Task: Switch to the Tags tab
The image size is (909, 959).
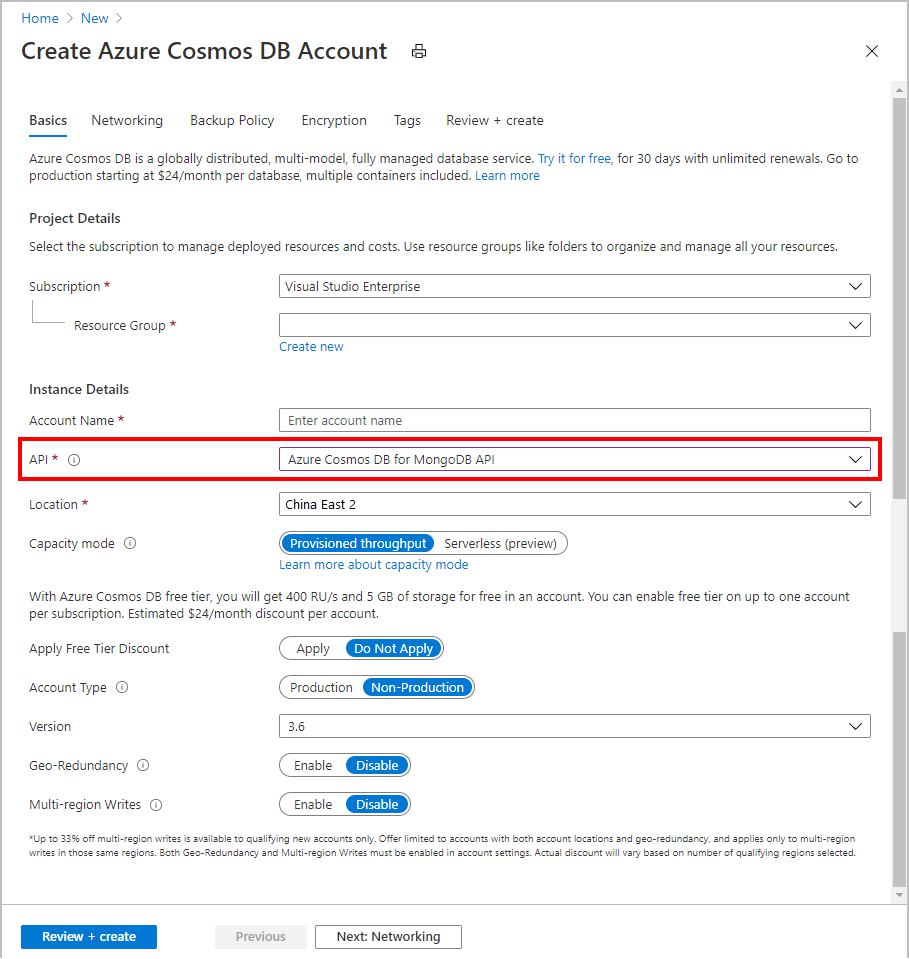Action: click(x=407, y=120)
